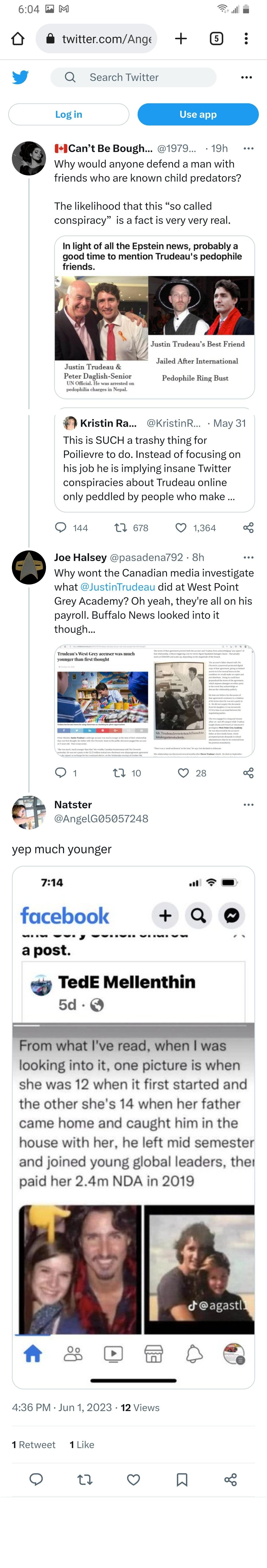Open the Chrome three-dot menu
Image resolution: width=267 pixels, height=1568 pixels.
(x=246, y=39)
